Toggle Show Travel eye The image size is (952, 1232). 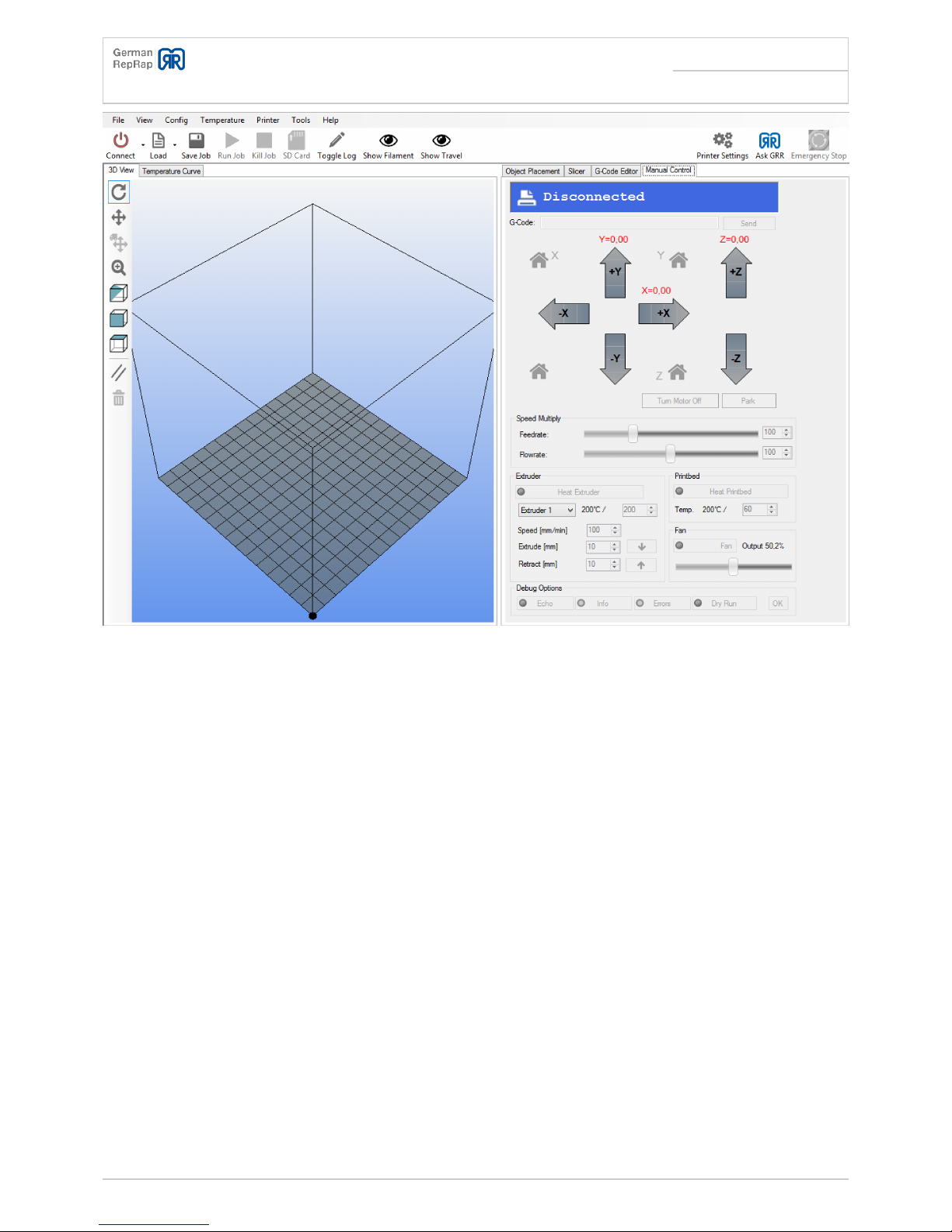[x=441, y=141]
